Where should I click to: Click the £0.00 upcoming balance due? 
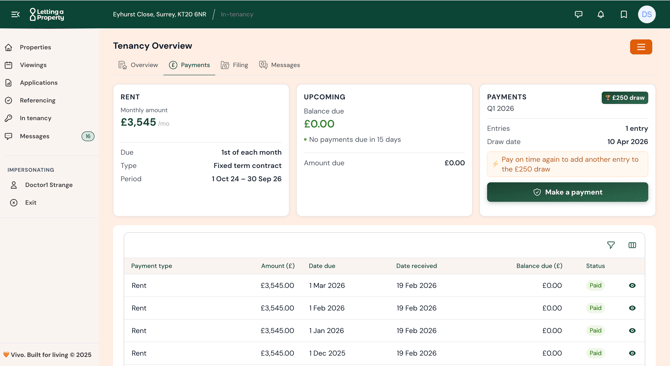pyautogui.click(x=319, y=124)
